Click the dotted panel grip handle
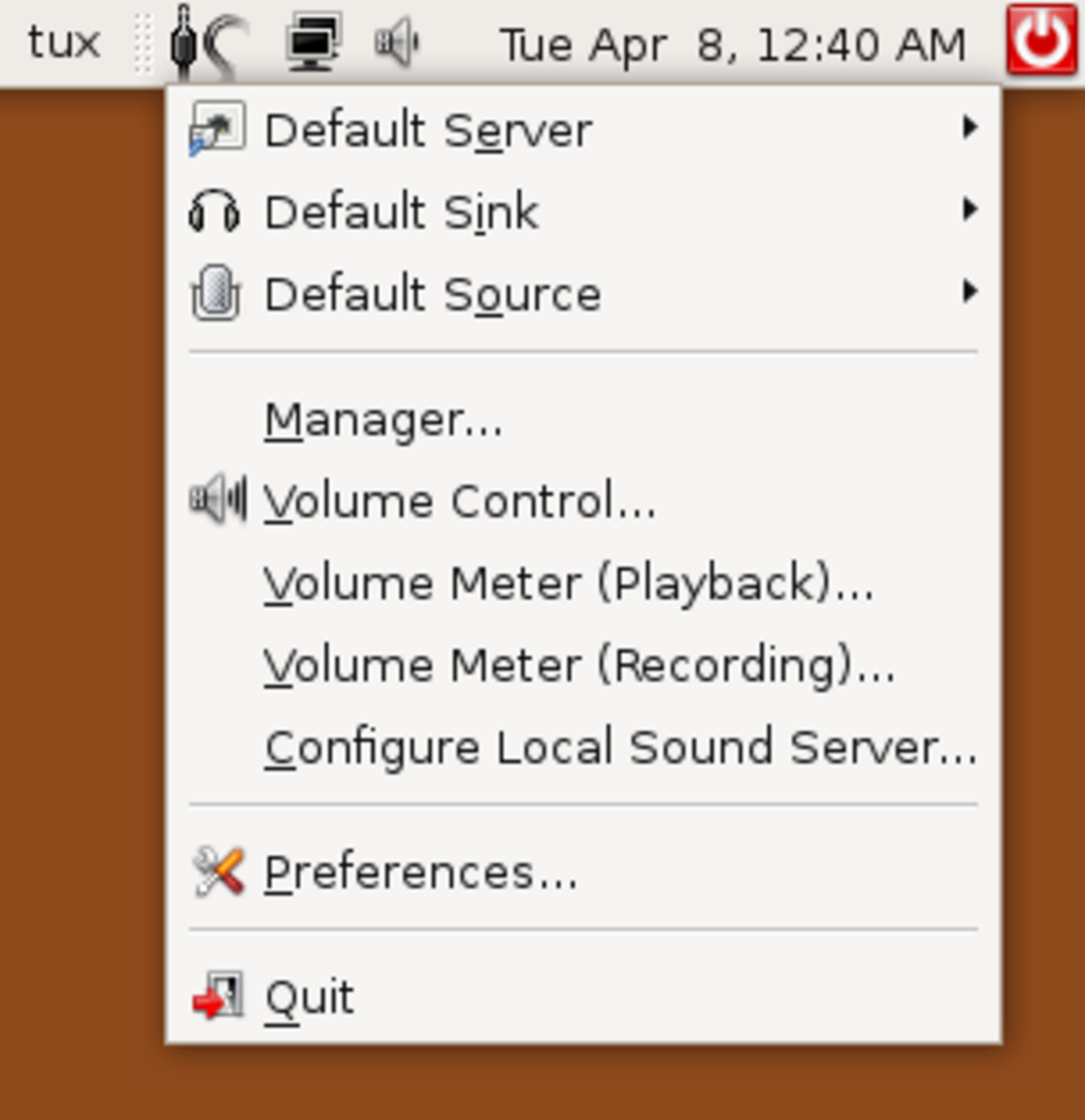This screenshot has width=1085, height=1120. click(x=142, y=42)
